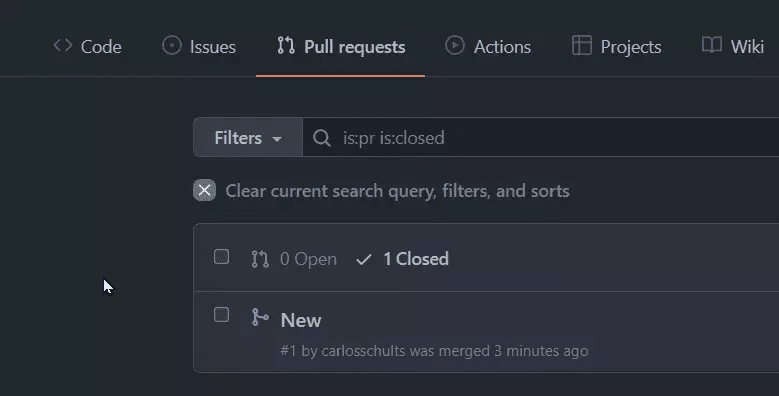This screenshot has width=779, height=396.
Task: Open the Actions tab
Action: pyautogui.click(x=488, y=46)
